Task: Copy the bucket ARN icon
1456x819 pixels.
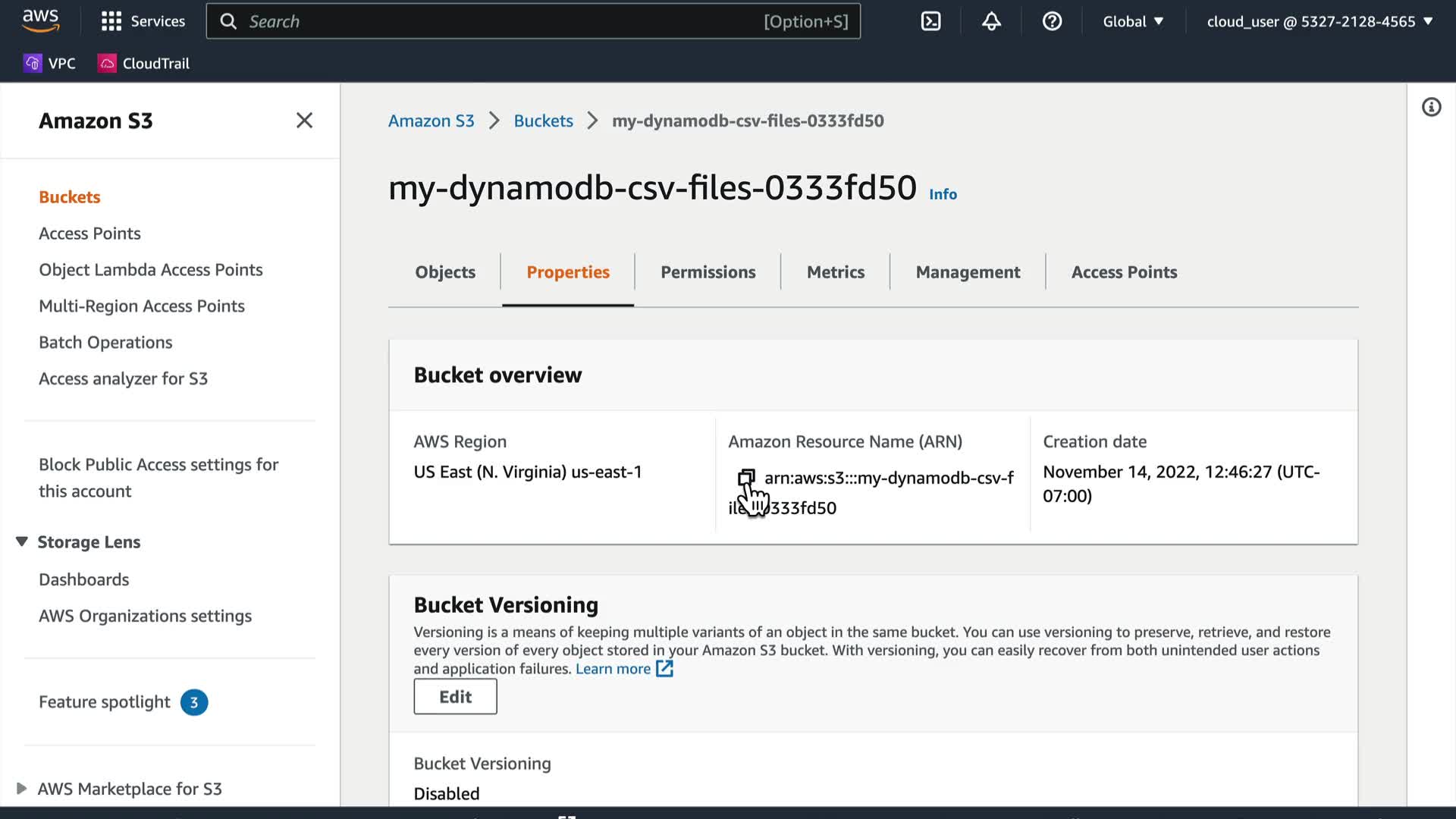Action: tap(745, 477)
